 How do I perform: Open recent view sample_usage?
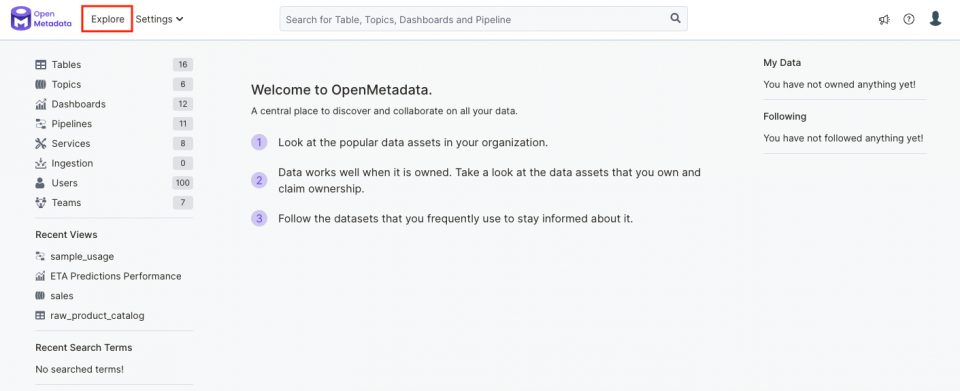82,256
